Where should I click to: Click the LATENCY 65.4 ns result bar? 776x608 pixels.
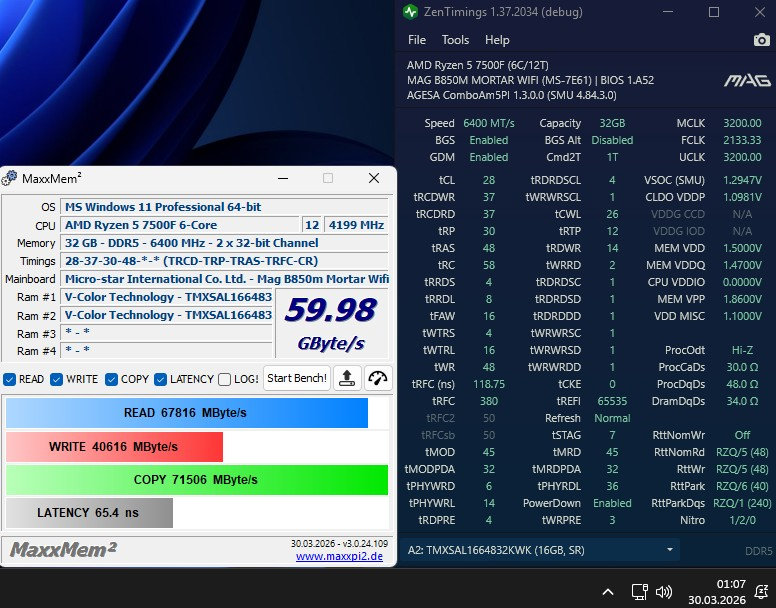(89, 513)
